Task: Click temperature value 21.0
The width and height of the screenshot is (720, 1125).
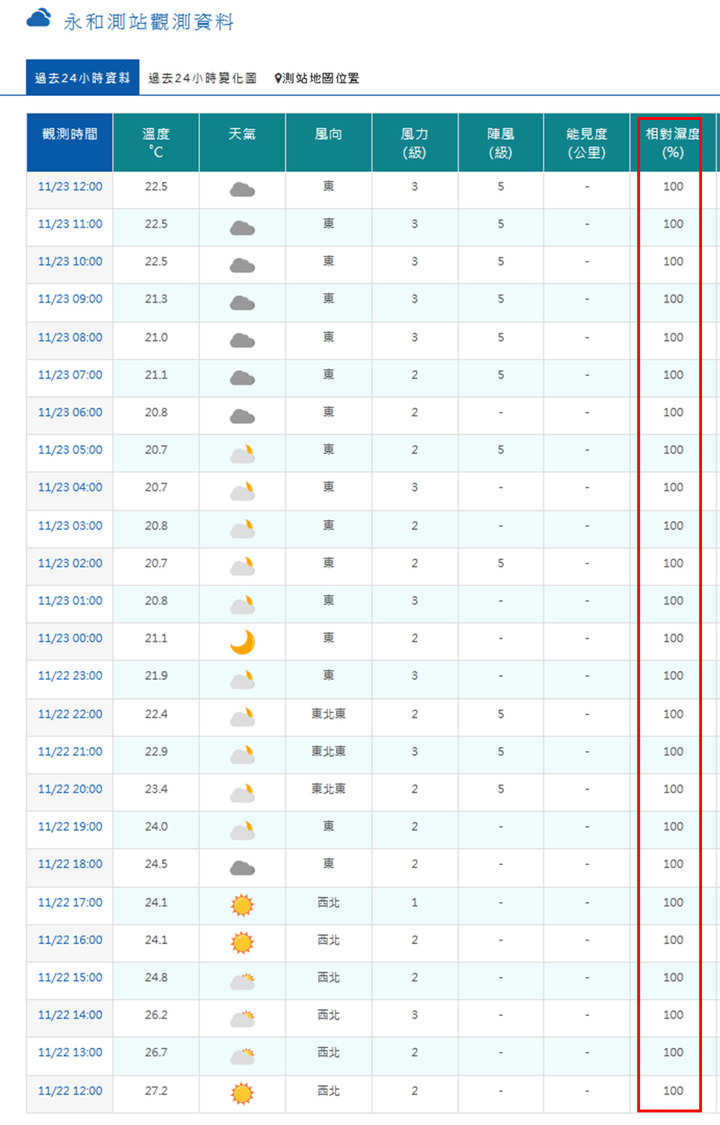Action: pos(156,337)
